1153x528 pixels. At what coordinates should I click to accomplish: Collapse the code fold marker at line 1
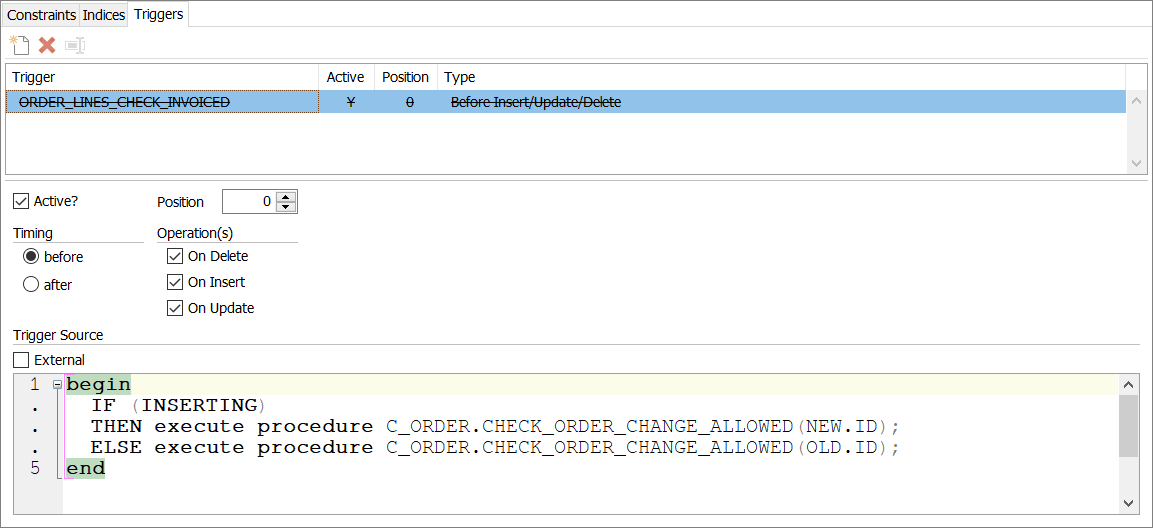[x=57, y=385]
